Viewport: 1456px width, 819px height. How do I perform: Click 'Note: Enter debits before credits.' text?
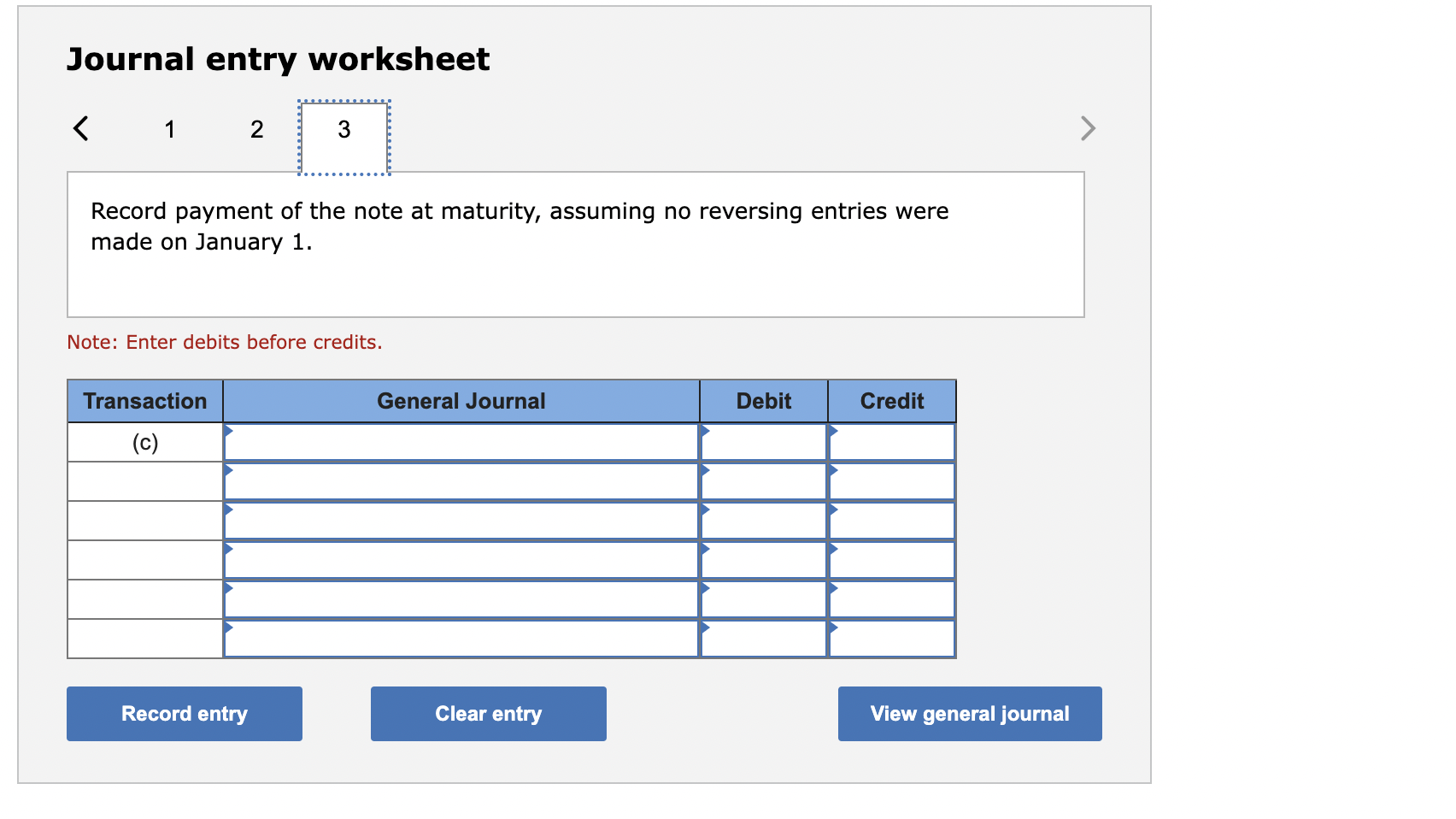pos(225,342)
